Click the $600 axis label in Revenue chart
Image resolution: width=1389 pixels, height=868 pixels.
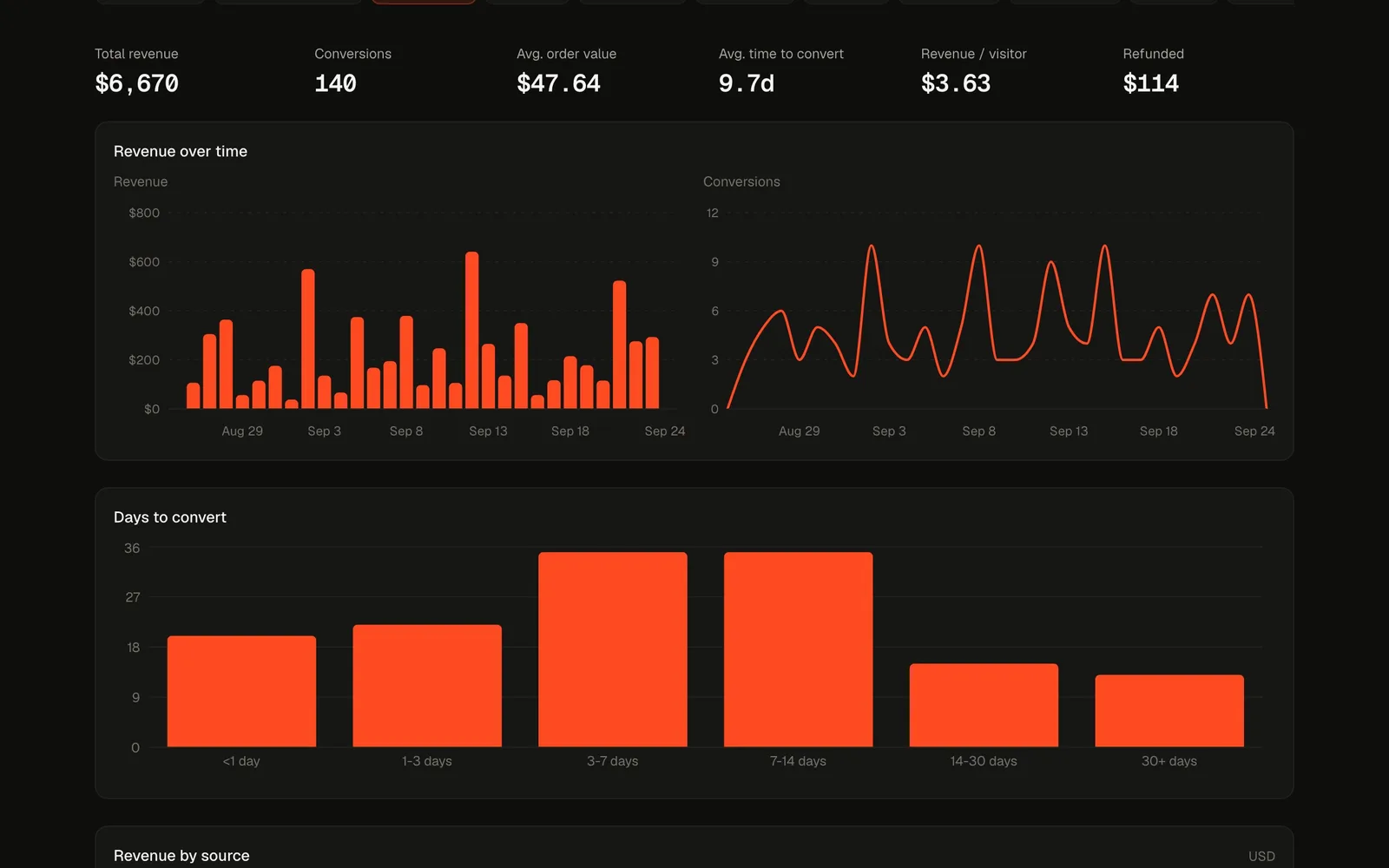pyautogui.click(x=144, y=262)
